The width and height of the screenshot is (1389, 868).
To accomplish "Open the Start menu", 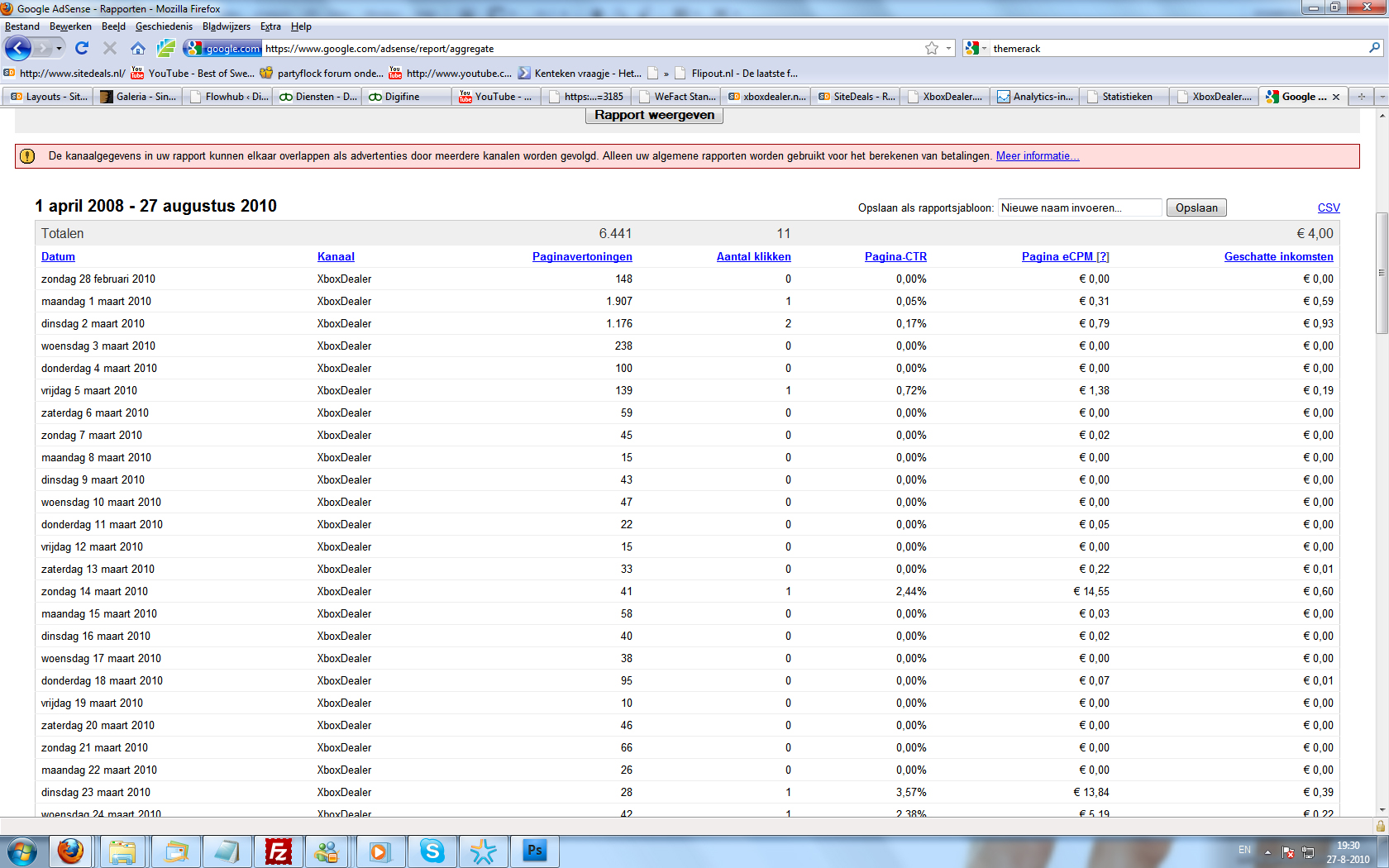I will (x=22, y=851).
